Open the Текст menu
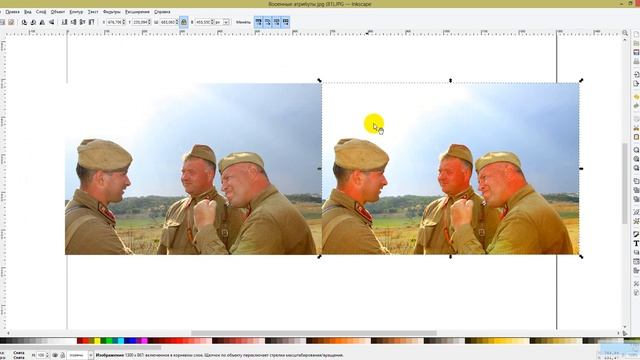 93,12
